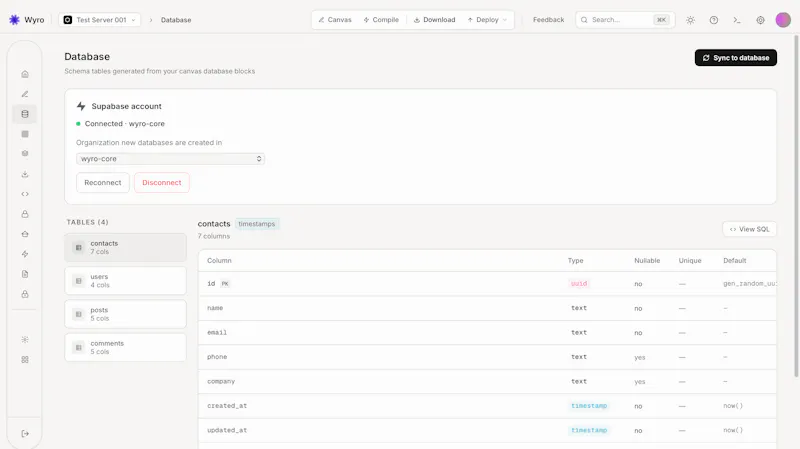Screen dimensions: 800x449
Task: Click the user avatar in top bar
Action: [783, 20]
